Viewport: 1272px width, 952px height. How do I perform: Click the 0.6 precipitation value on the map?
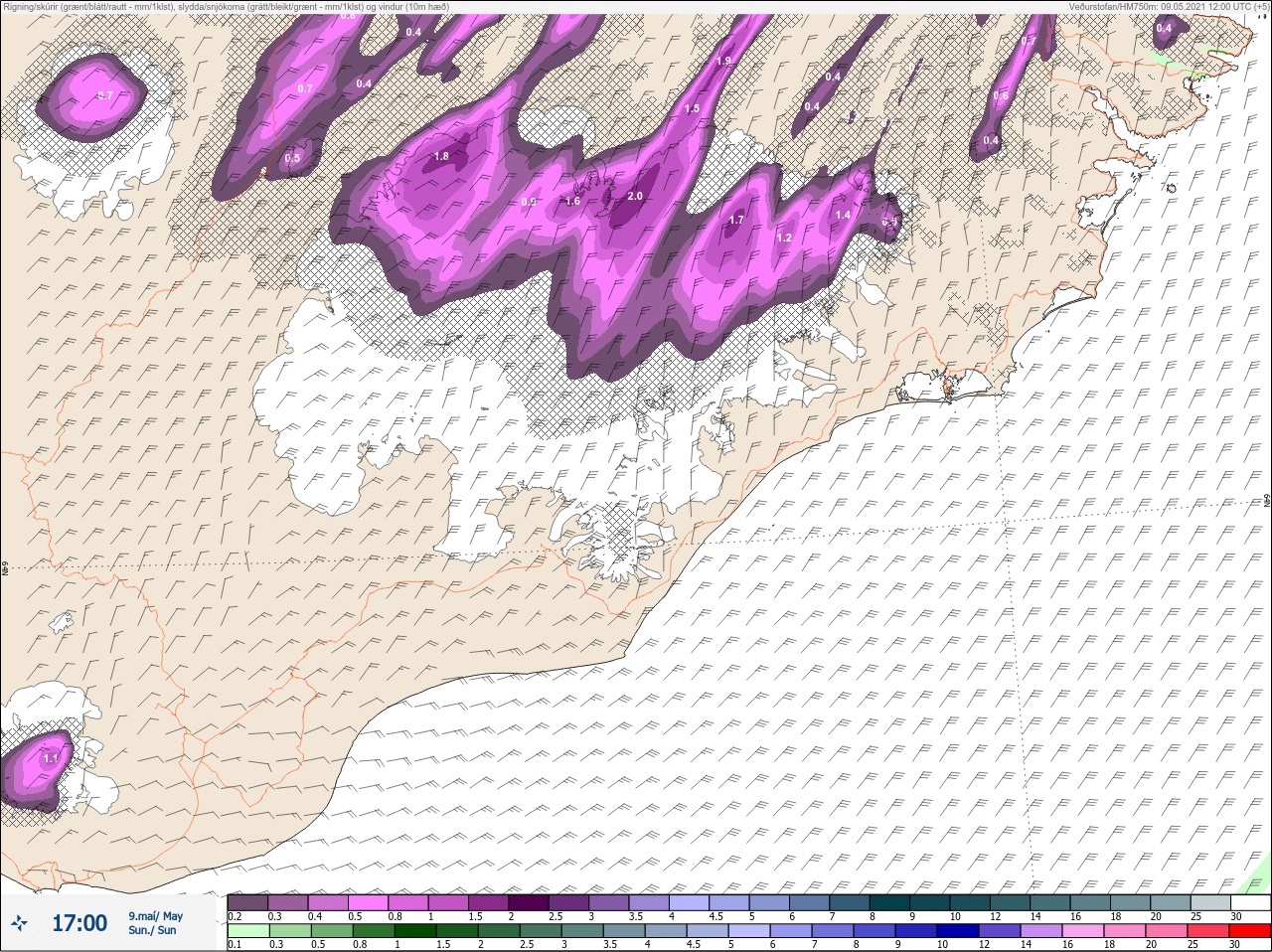coord(1001,96)
